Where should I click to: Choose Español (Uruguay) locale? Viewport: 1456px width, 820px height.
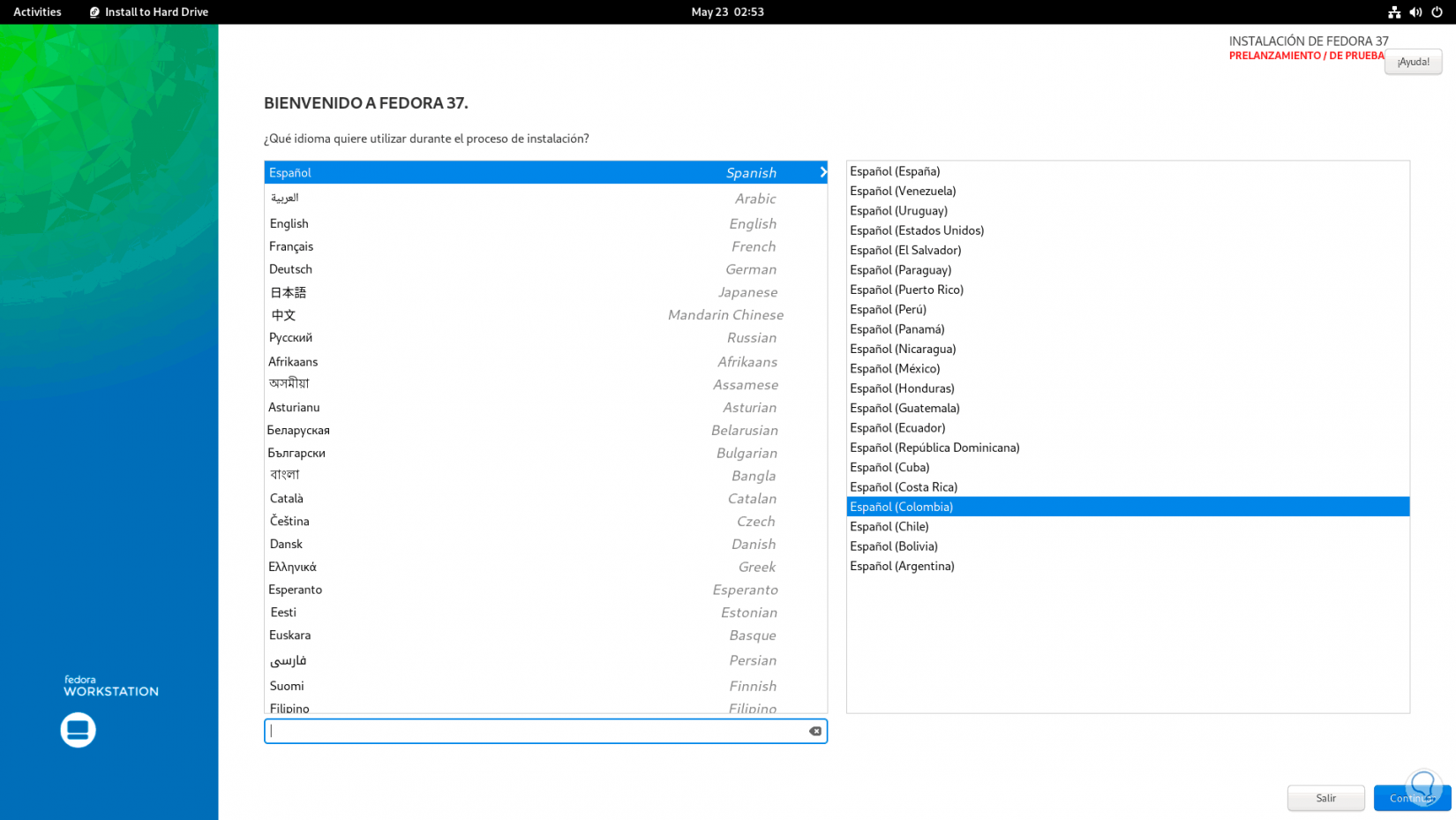point(1128,211)
